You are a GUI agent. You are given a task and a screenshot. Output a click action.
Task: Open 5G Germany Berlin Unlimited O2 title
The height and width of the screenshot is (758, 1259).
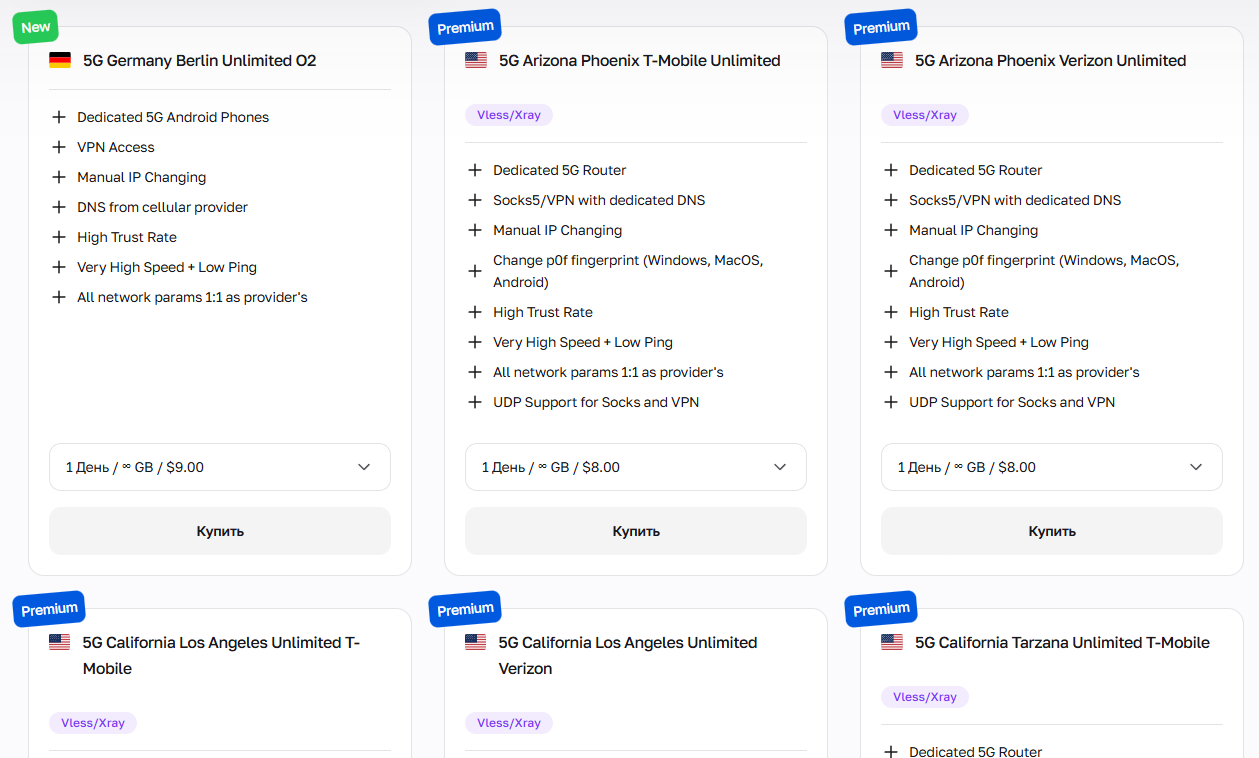(199, 60)
